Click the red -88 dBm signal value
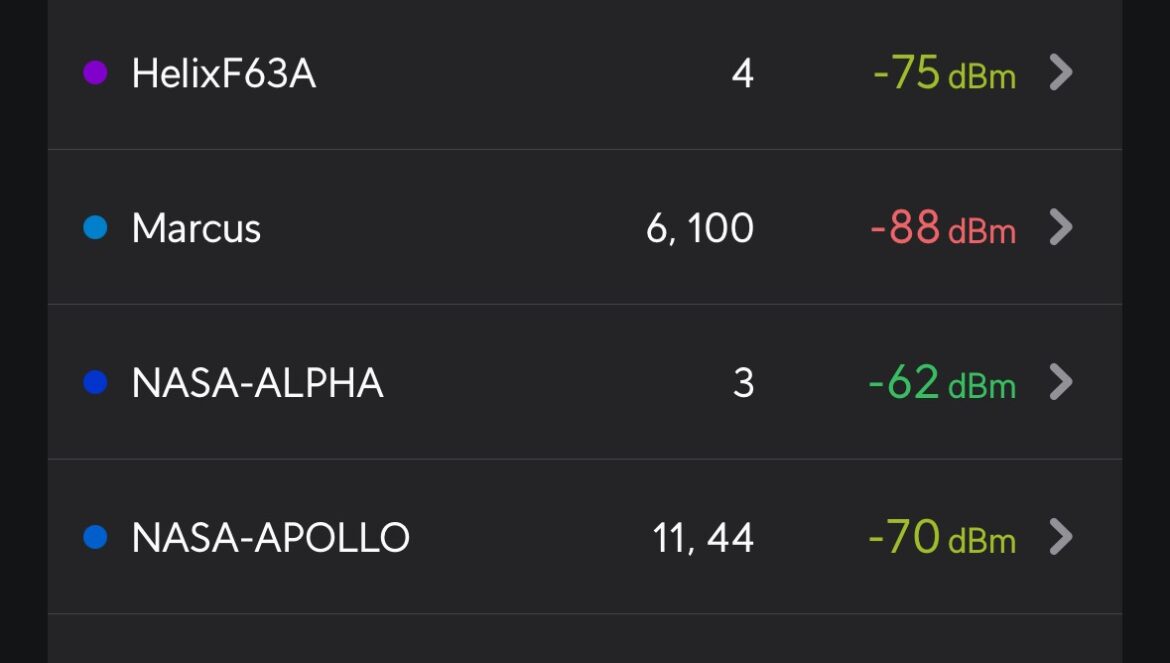1170x663 pixels. [x=943, y=228]
